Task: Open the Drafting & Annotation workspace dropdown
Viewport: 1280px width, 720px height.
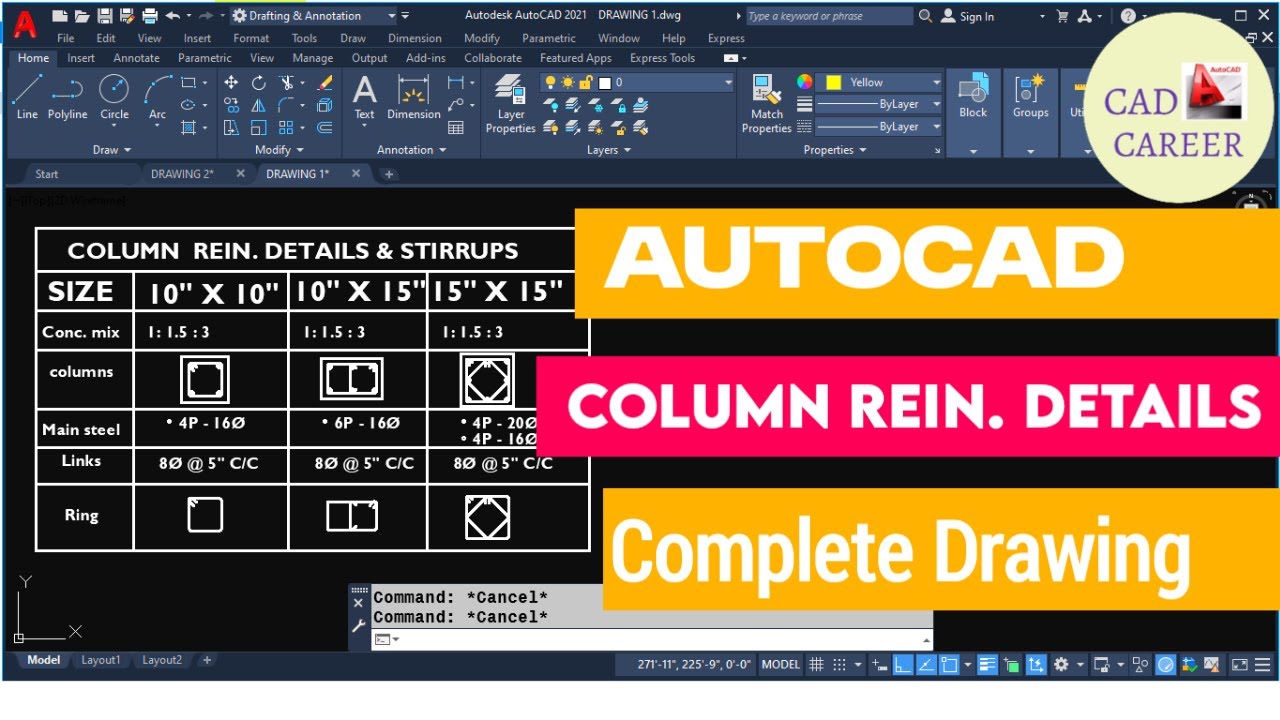Action: click(314, 16)
